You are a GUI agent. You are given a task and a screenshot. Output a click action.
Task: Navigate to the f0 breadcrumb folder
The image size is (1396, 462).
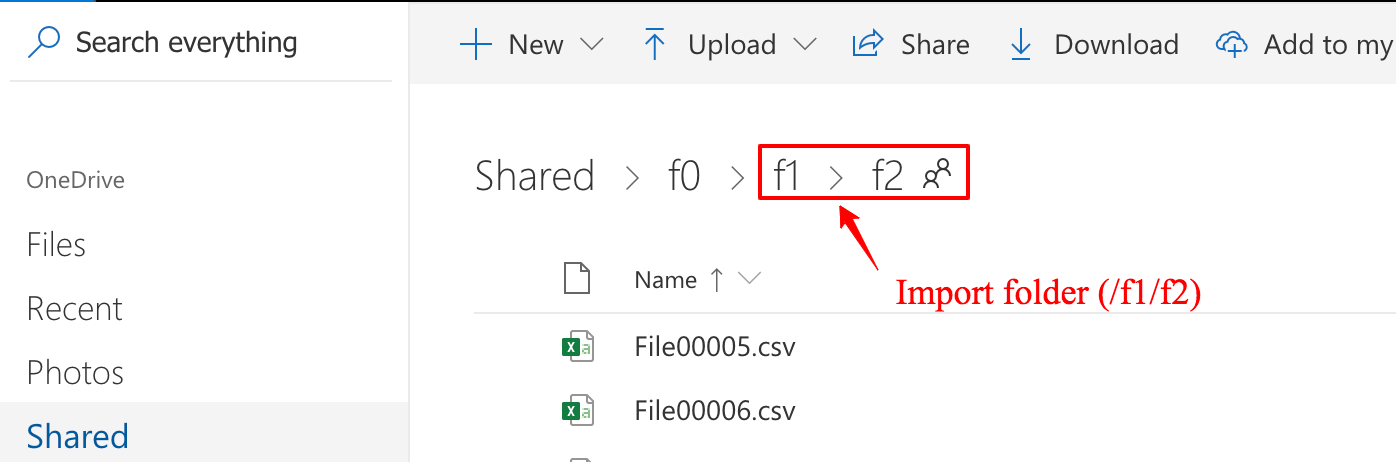684,177
